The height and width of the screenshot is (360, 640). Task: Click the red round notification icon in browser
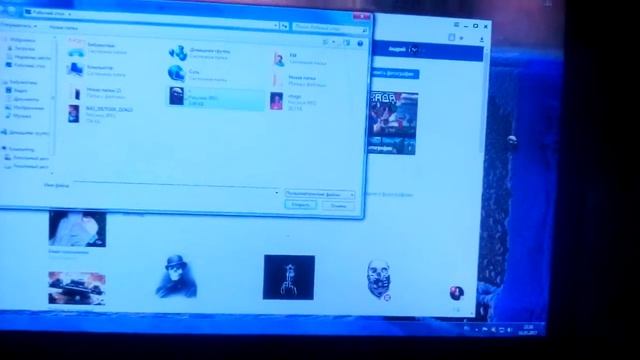tap(456, 293)
